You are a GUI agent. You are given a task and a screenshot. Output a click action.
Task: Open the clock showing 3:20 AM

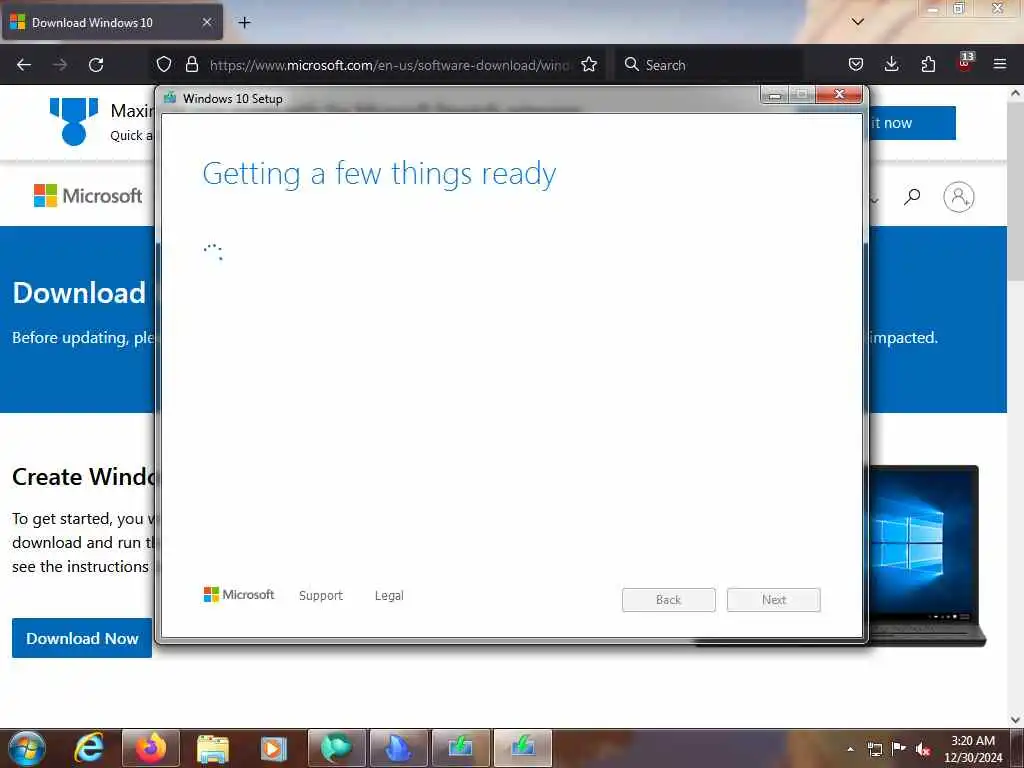(973, 748)
